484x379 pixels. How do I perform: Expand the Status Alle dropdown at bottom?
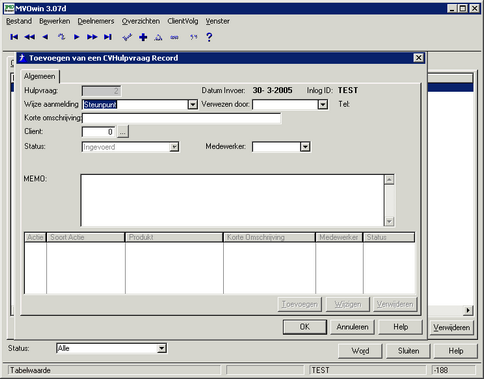pyautogui.click(x=161, y=348)
